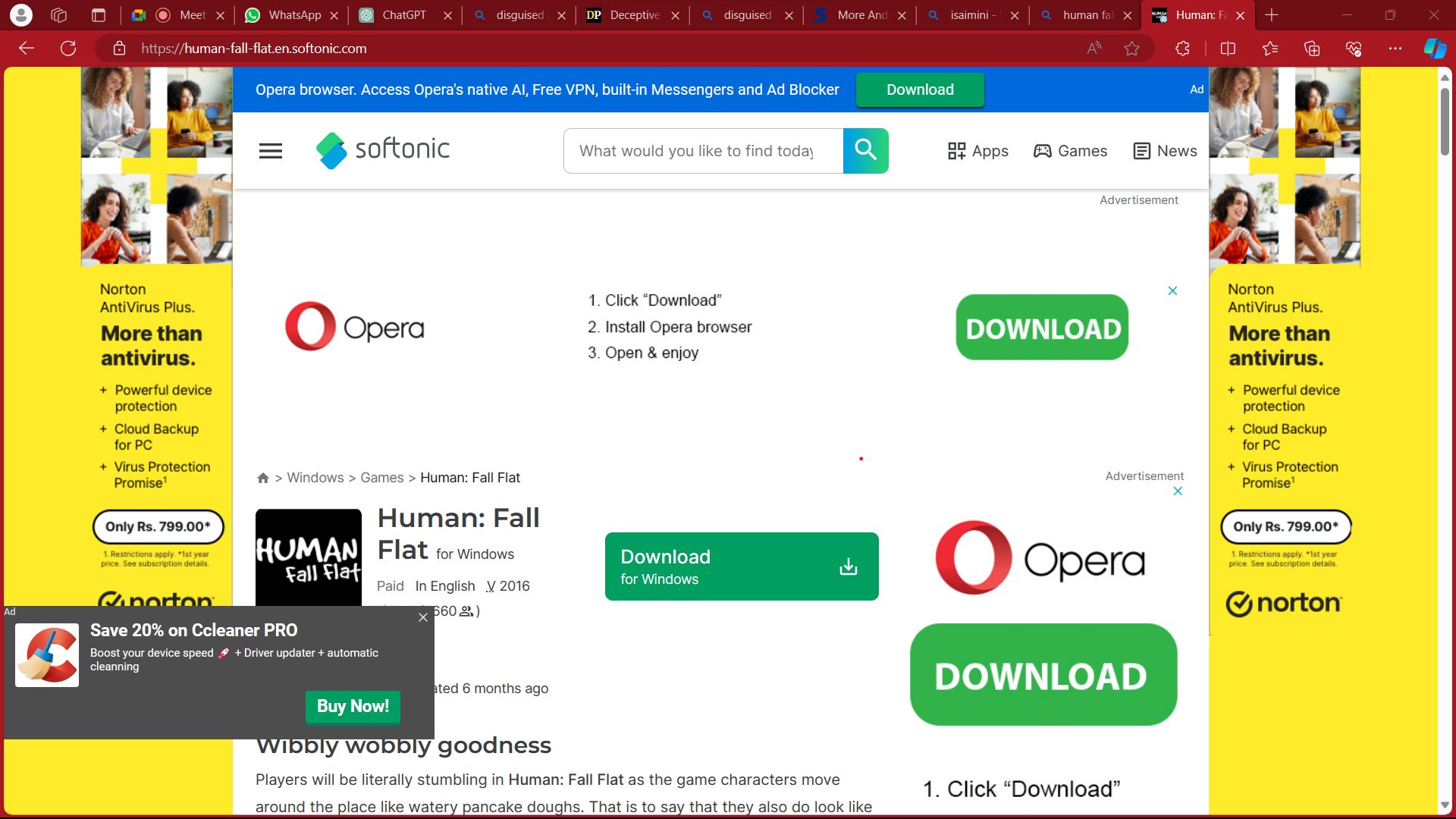Click the page vertical scrollbar
Image resolution: width=1456 pixels, height=819 pixels.
(1445, 121)
